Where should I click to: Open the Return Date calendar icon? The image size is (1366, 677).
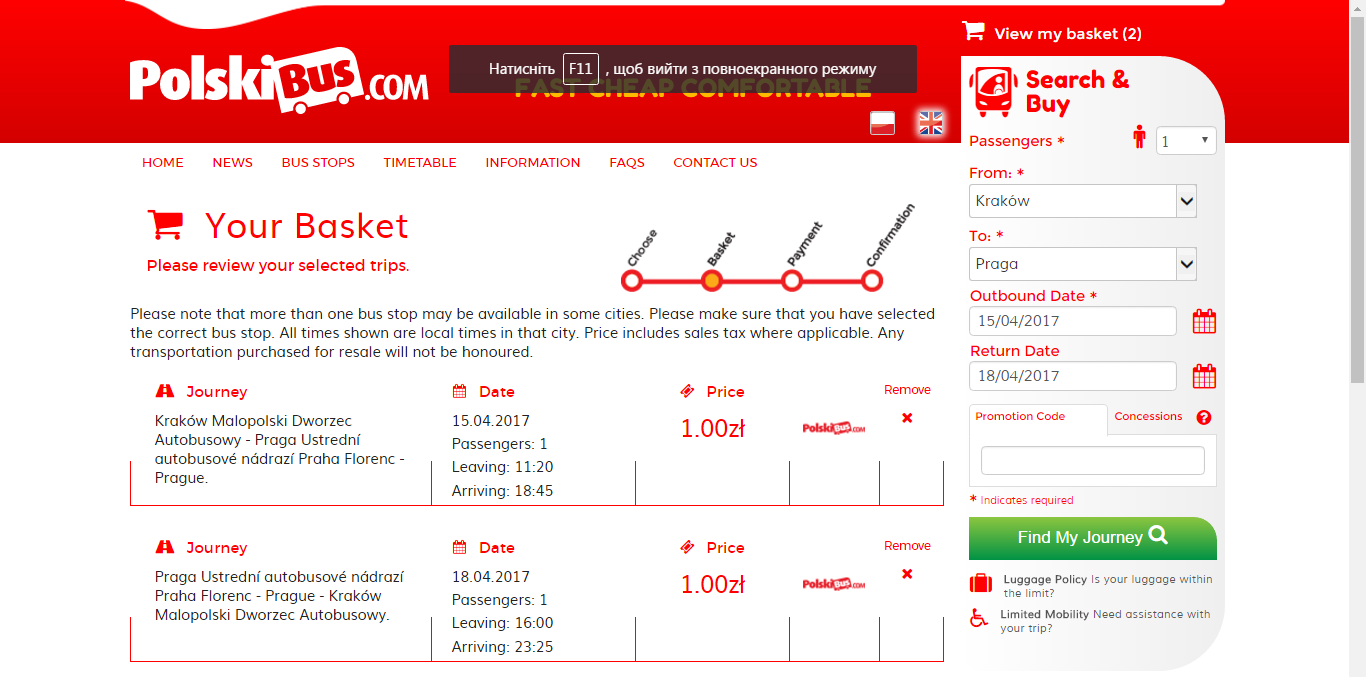tap(1204, 377)
